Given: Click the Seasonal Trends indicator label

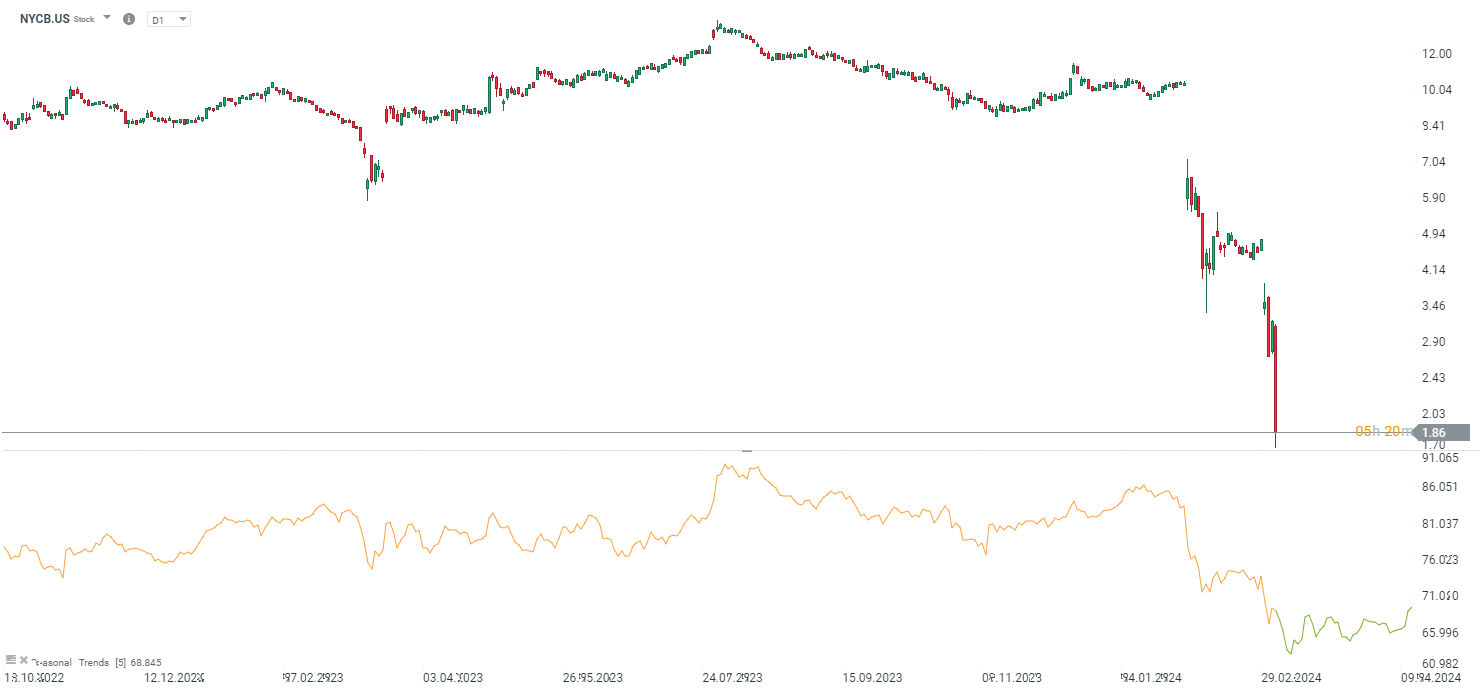Looking at the screenshot, I should click(x=72, y=662).
